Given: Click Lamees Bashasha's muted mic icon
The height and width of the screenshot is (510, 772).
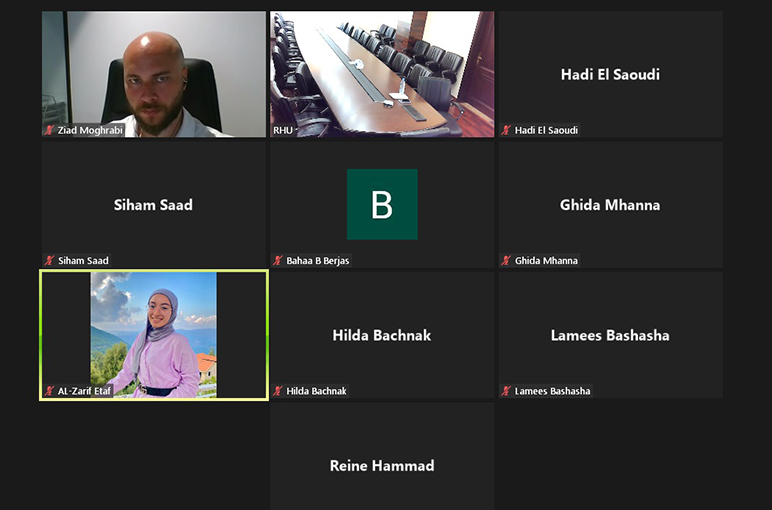Looking at the screenshot, I should 506,391.
